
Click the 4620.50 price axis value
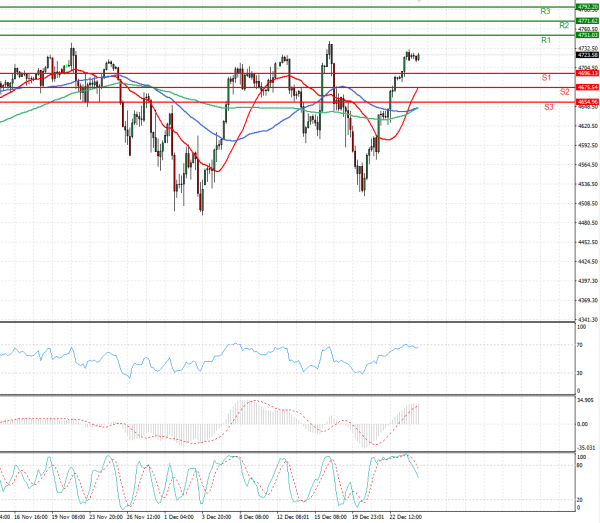coord(588,126)
